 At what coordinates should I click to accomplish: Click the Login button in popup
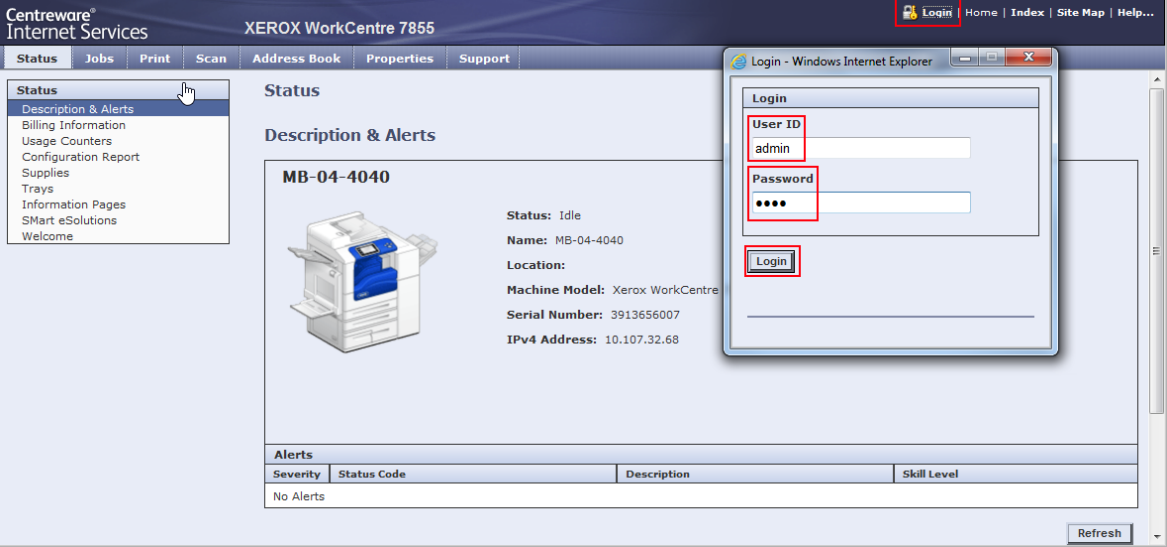(x=771, y=261)
